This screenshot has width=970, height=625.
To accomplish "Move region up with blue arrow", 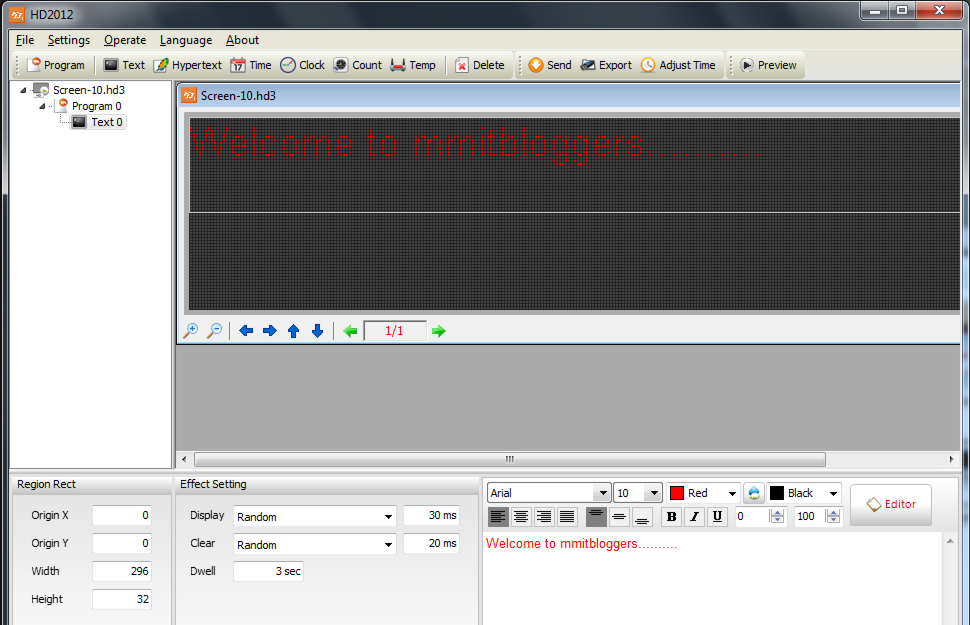I will click(294, 330).
